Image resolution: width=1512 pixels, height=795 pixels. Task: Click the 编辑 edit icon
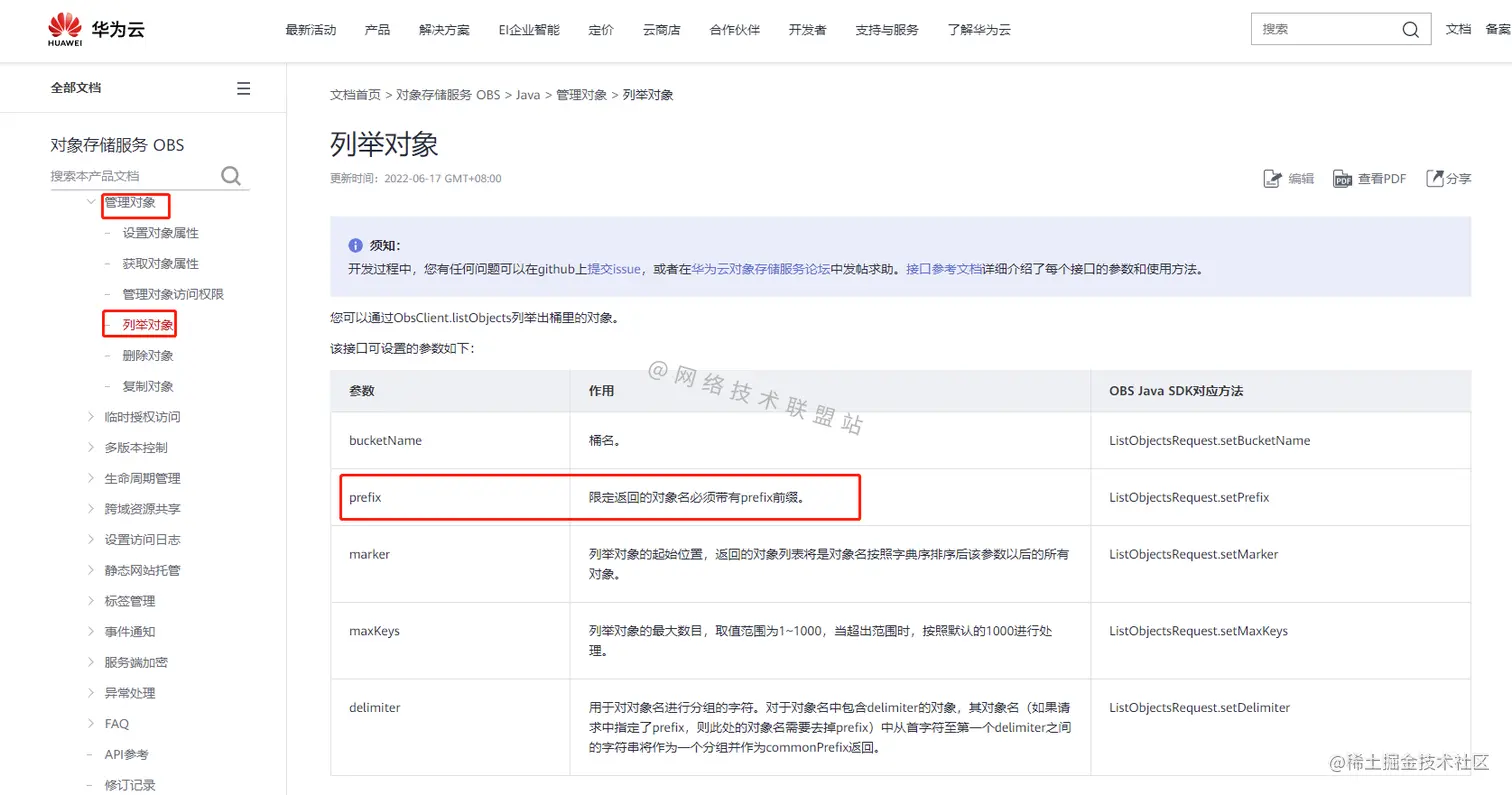(1272, 179)
